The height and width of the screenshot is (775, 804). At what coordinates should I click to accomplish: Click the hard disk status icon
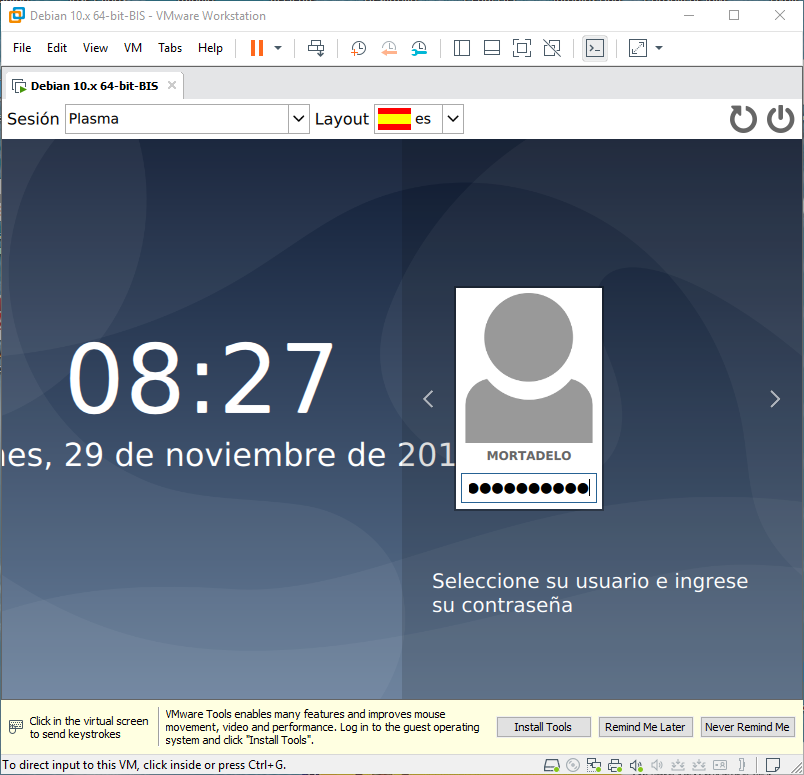tap(552, 765)
